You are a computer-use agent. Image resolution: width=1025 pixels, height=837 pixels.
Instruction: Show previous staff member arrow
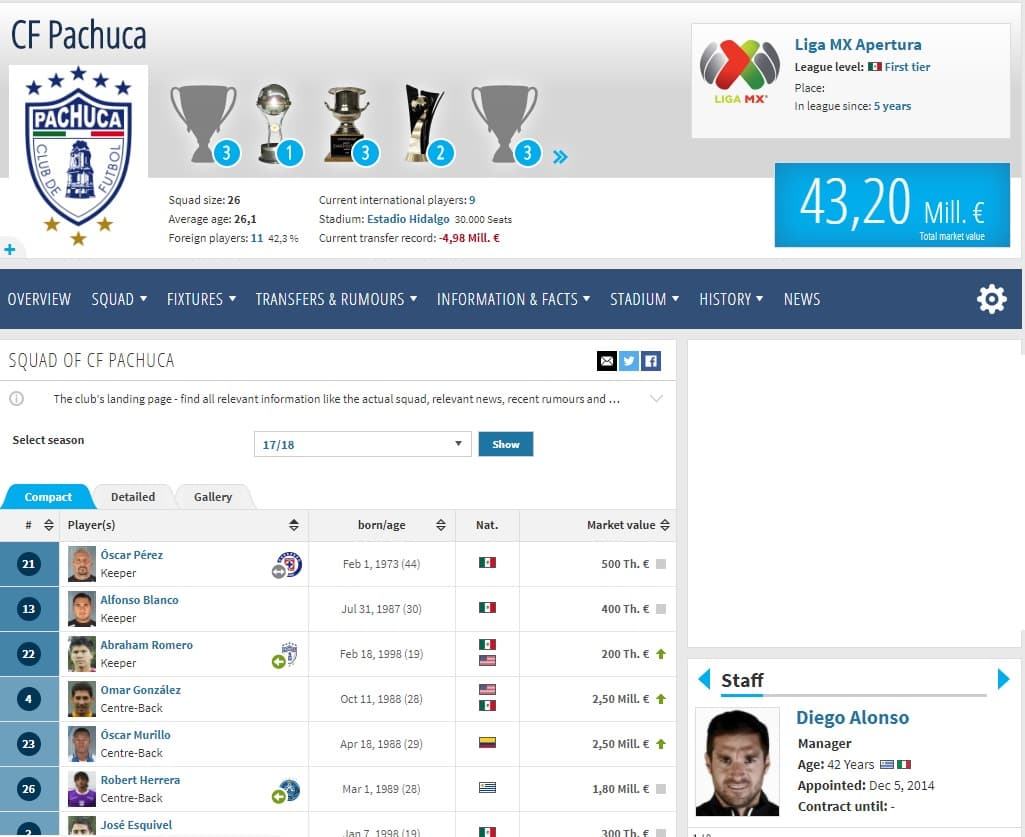tap(703, 680)
